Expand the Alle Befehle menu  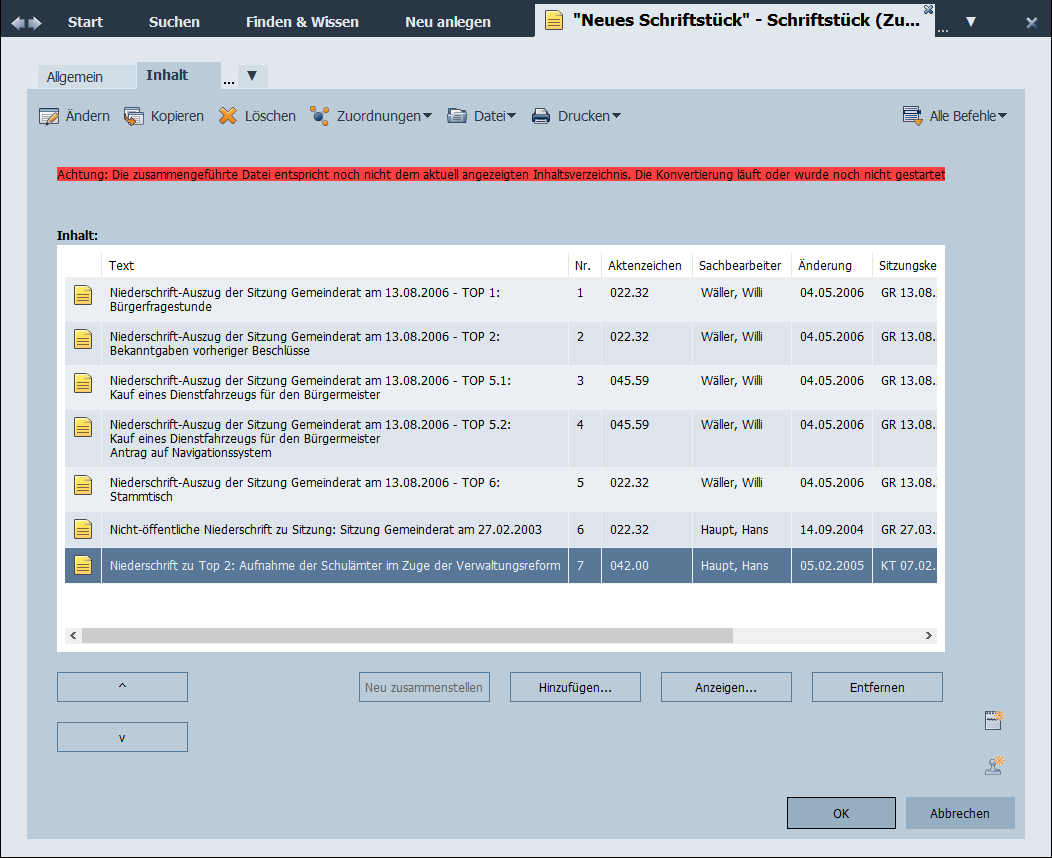[954, 116]
